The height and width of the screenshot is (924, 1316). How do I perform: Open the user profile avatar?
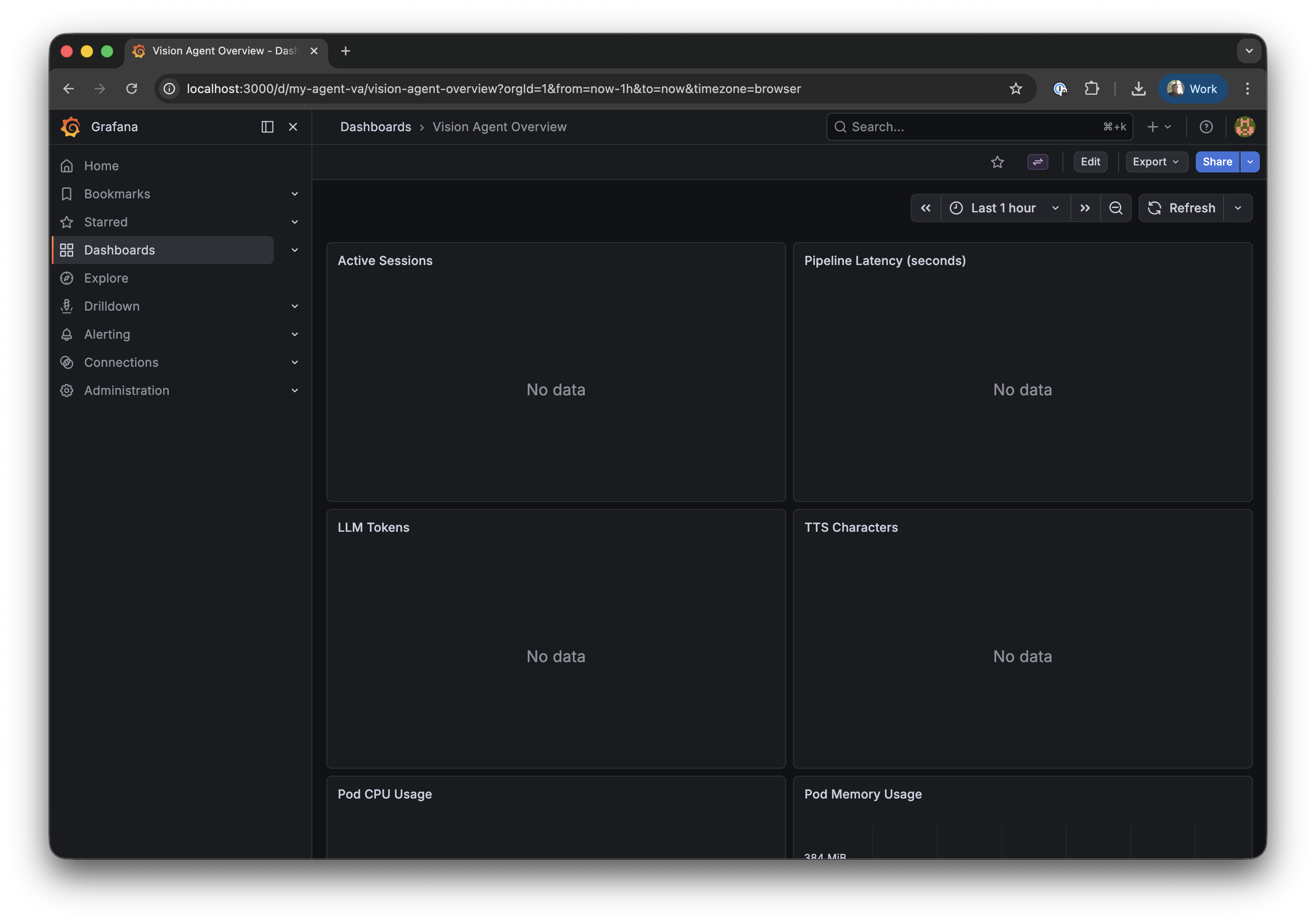[x=1244, y=127]
